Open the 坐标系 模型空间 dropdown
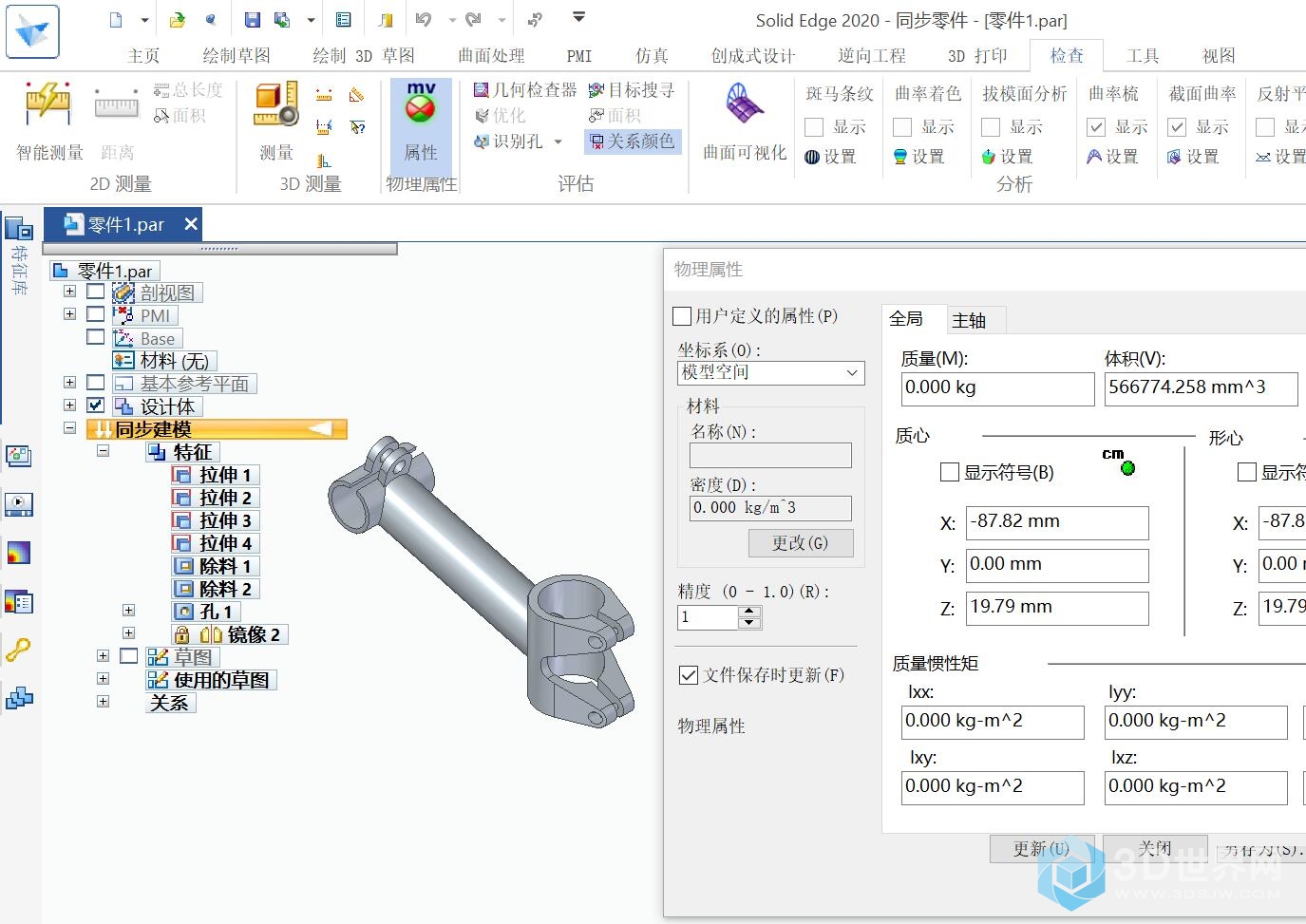Screen dimensions: 1306x924 [x=771, y=373]
